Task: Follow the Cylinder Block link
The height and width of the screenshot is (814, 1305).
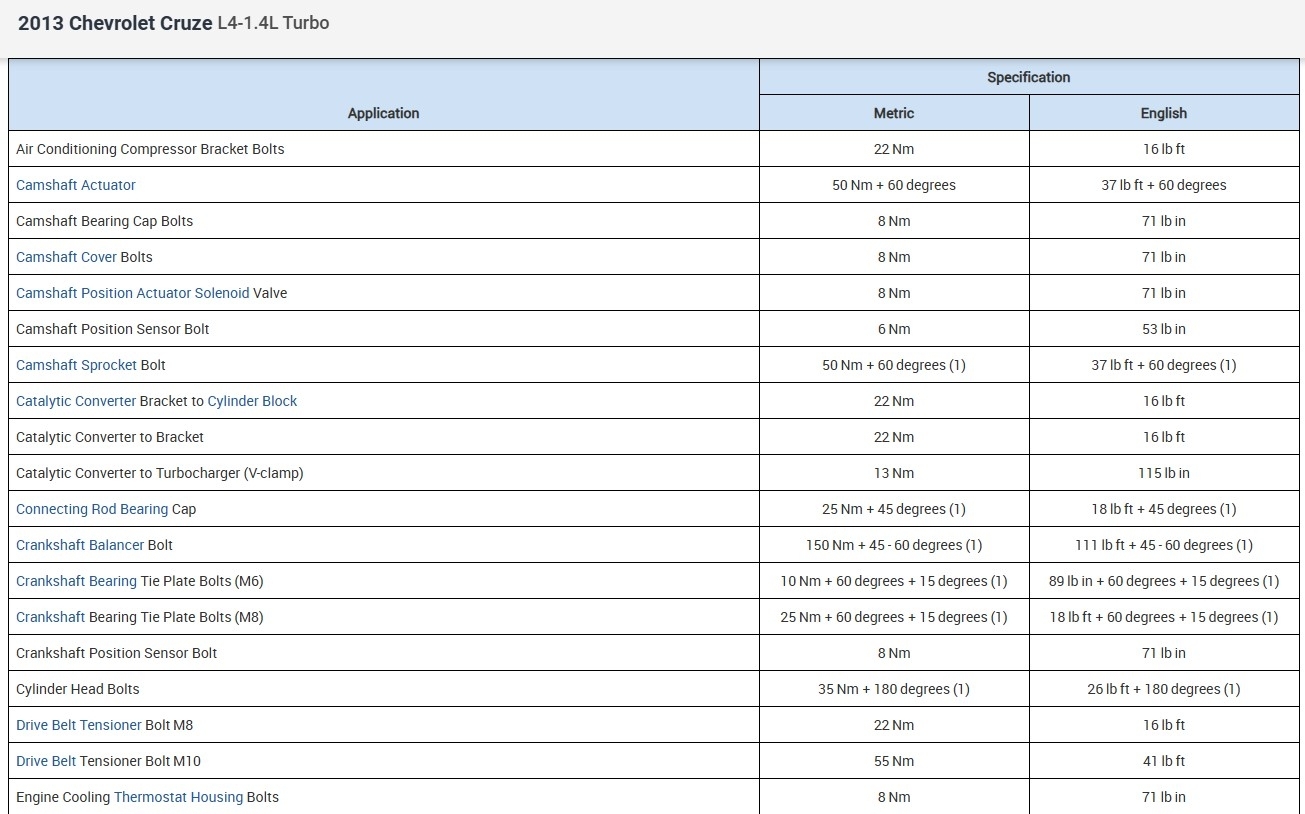Action: [252, 401]
